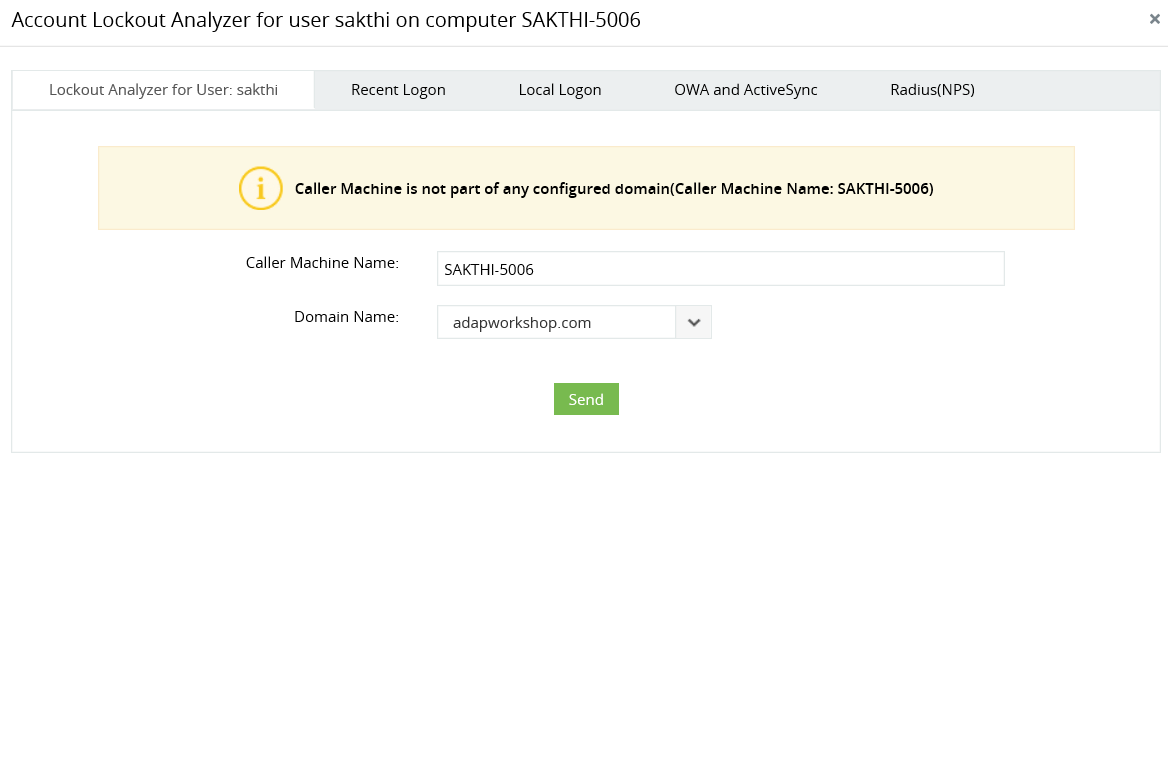Click the dialog title bar text
Image resolution: width=1168 pixels, height=778 pixels.
(324, 19)
